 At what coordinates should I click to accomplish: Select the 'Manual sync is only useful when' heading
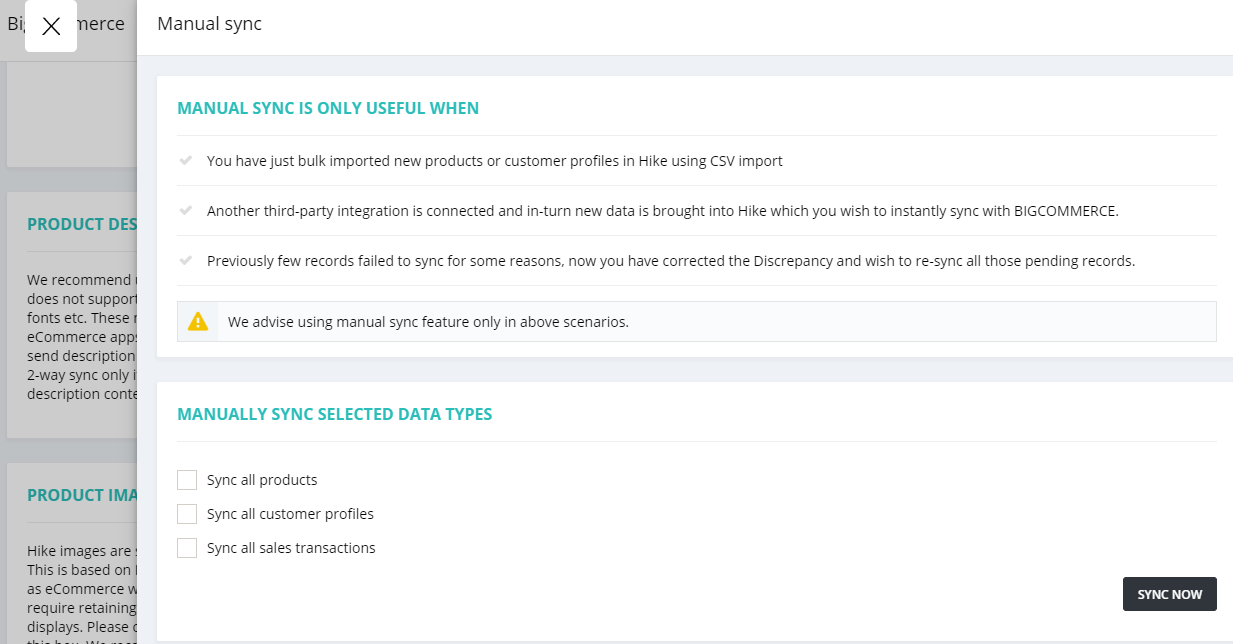point(328,108)
